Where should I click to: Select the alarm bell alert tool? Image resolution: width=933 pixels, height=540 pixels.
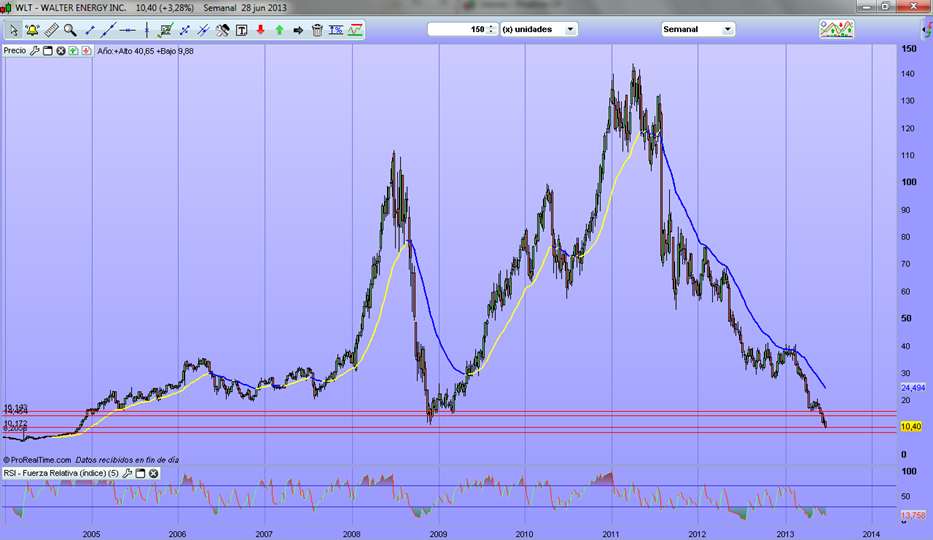(32, 30)
